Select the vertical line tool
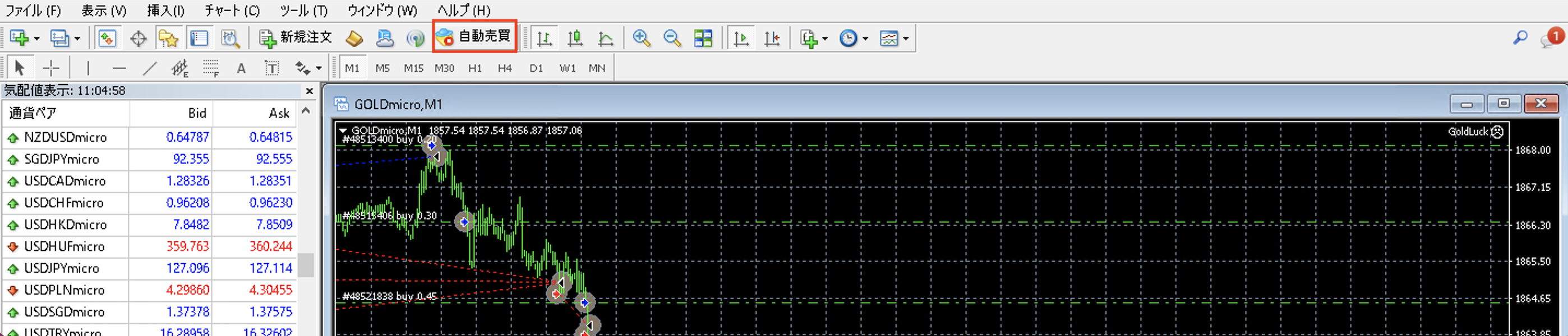This screenshot has width=1568, height=336. [x=88, y=68]
